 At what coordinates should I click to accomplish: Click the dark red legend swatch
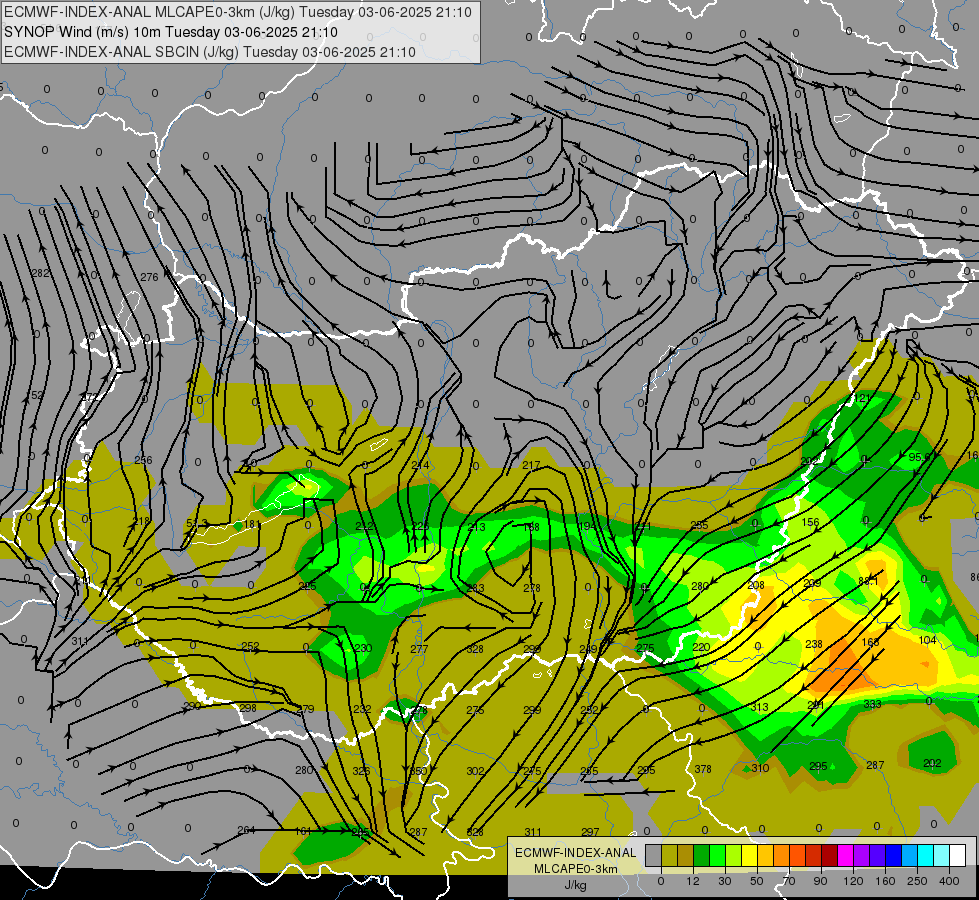(x=830, y=855)
